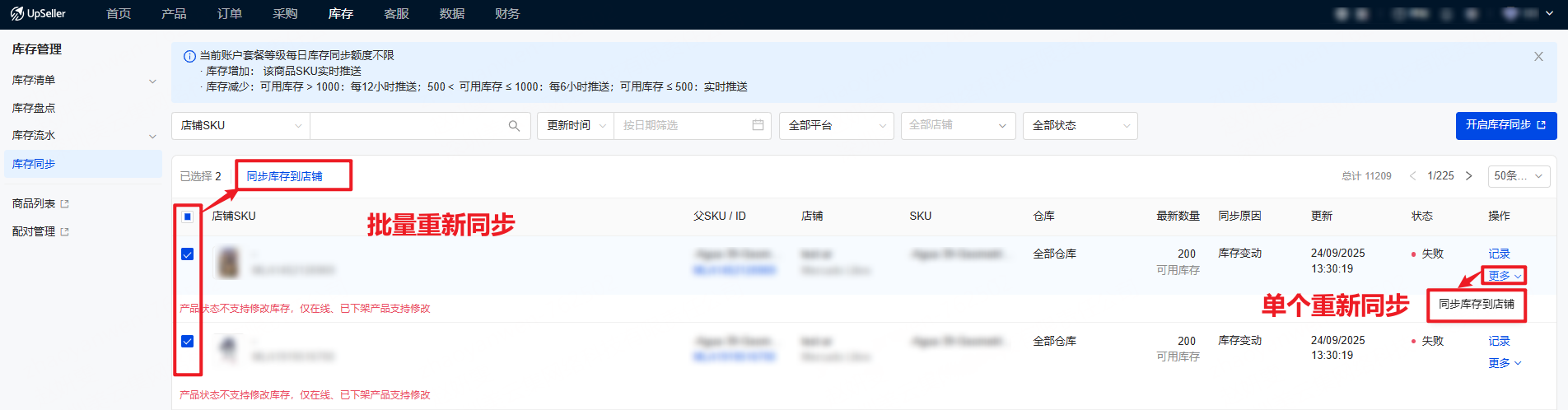Viewport: 1568px width, 410px height.
Task: Click bulk 同步库存到店铺 link
Action: (284, 176)
